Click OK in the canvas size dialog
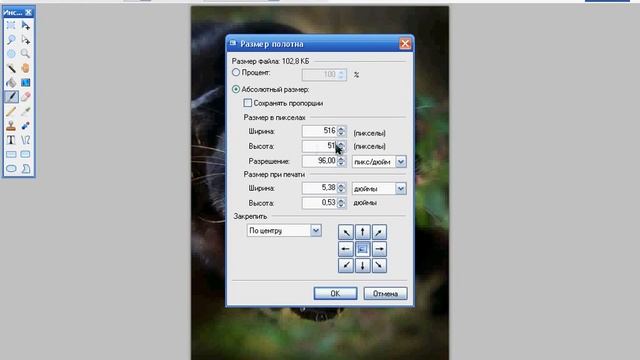 (335, 293)
